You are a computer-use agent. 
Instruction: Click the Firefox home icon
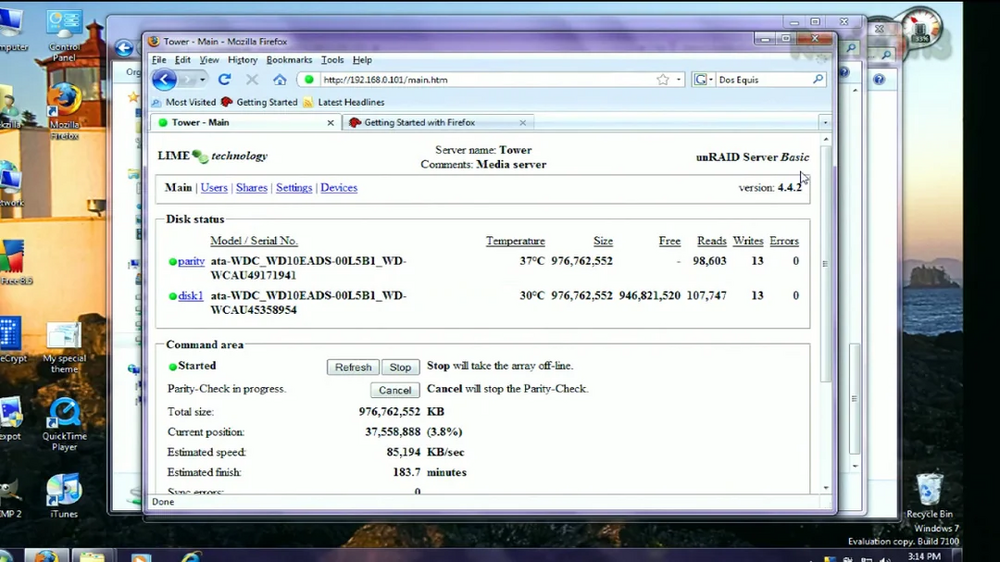pyautogui.click(x=279, y=80)
